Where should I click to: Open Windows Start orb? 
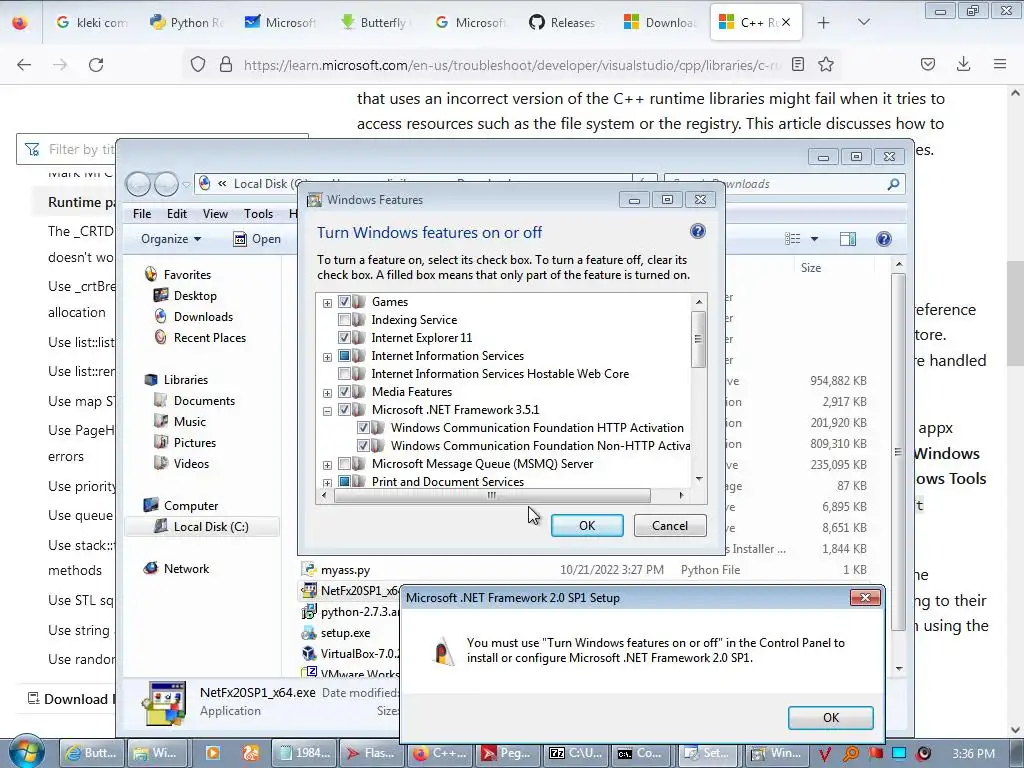26,752
